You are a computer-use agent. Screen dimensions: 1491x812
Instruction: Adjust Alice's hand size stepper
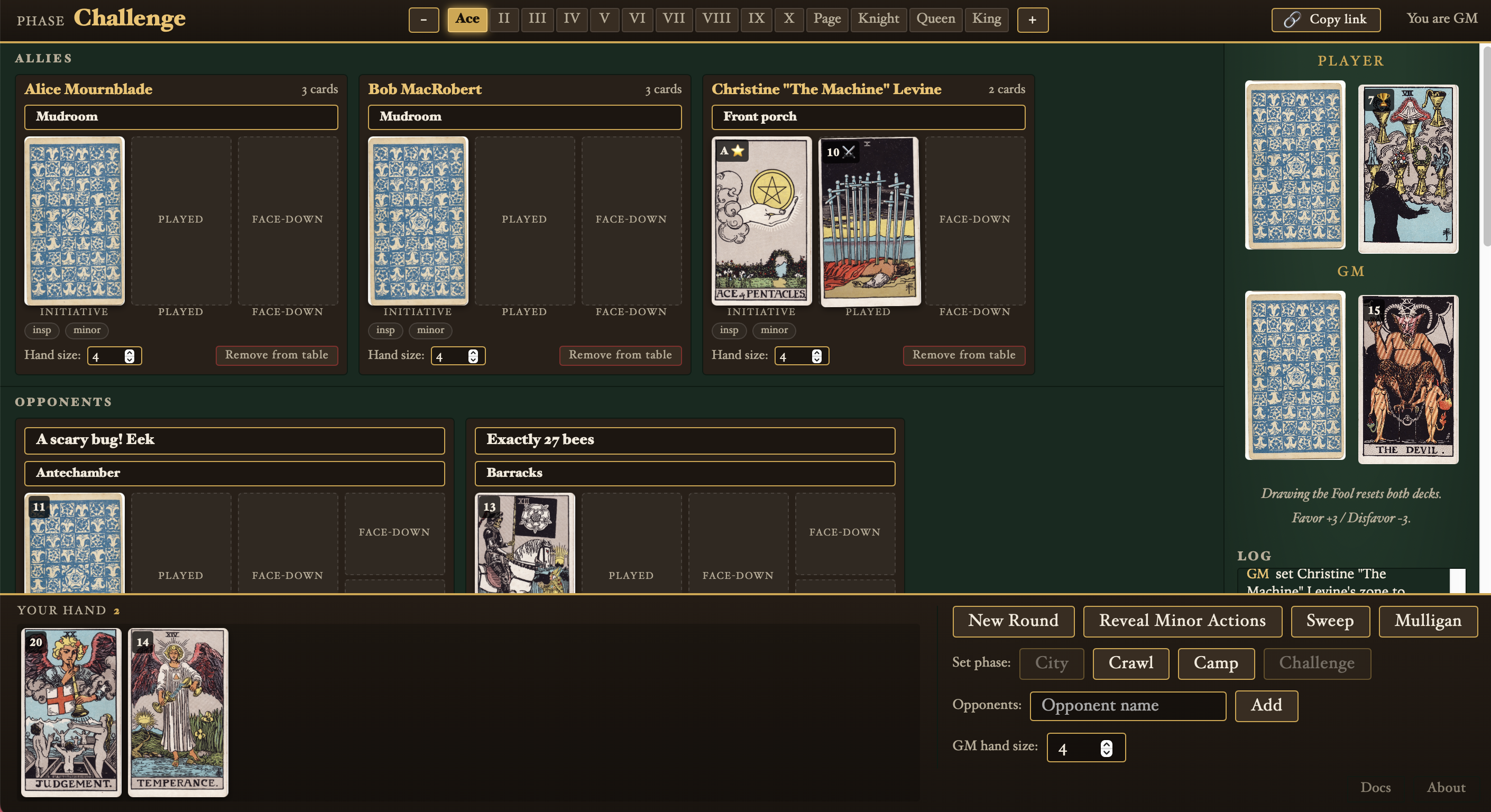point(129,356)
